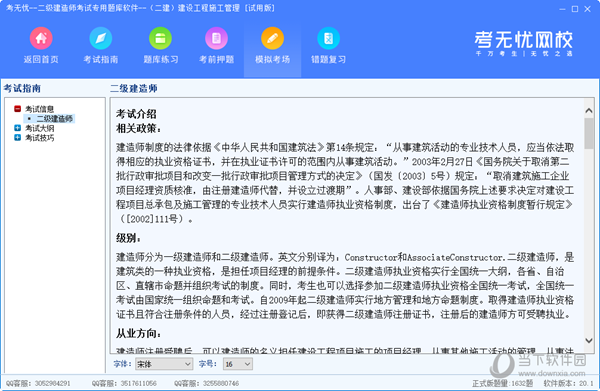Screen dimensions: 600x391
Task: Open the 考试指南 compass icon
Action: click(x=101, y=38)
